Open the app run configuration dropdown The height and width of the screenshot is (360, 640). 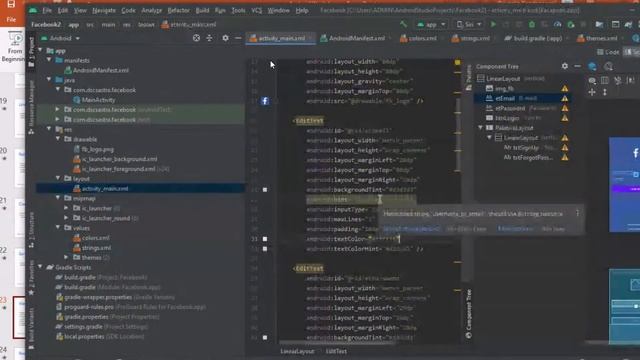click(x=431, y=24)
